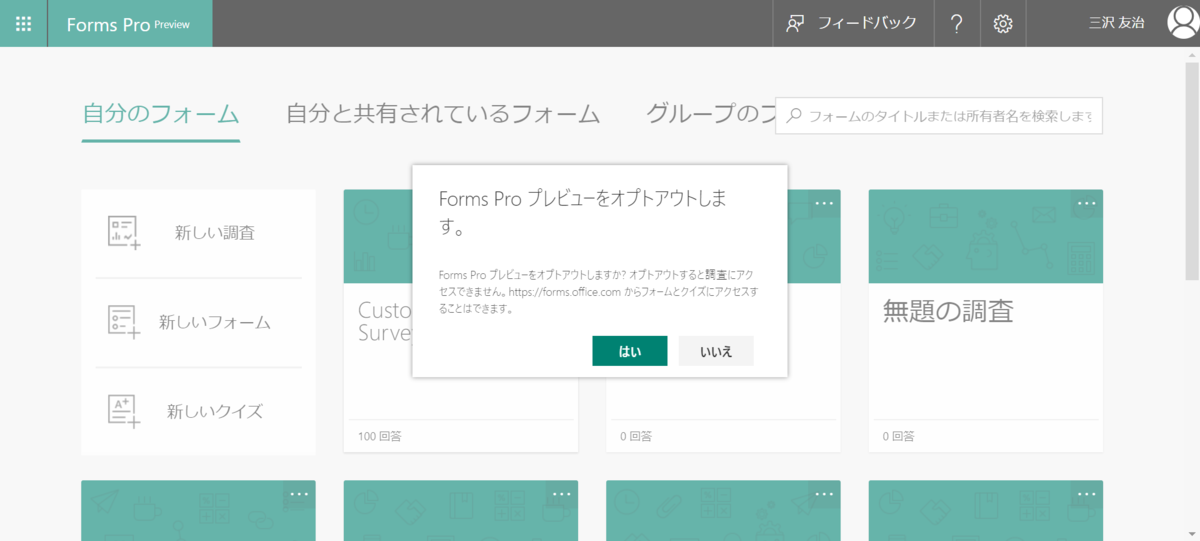This screenshot has width=1200, height=541.
Task: Open the フィードバック feedback button
Action: [852, 23]
